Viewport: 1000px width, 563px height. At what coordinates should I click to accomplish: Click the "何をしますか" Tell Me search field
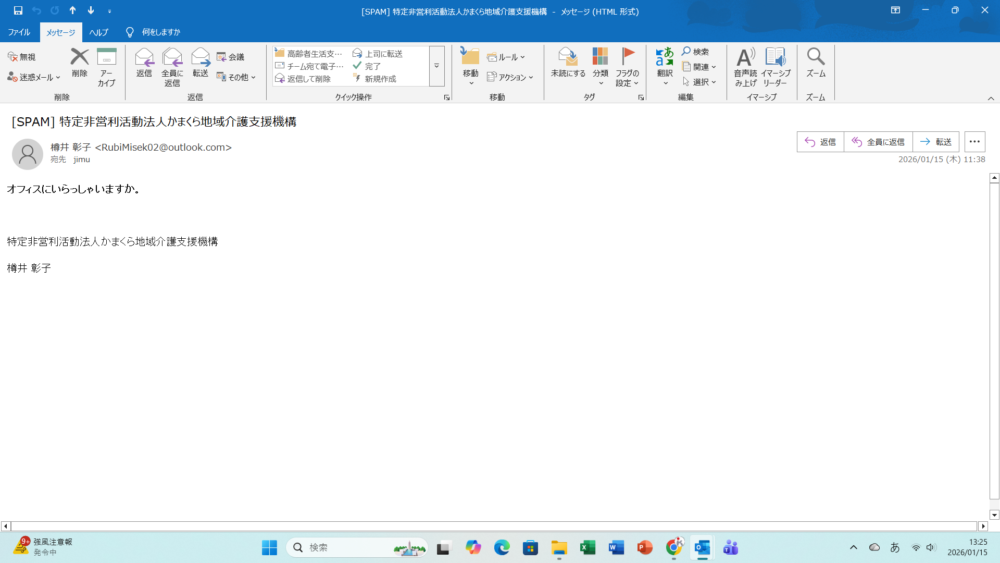click(x=160, y=32)
